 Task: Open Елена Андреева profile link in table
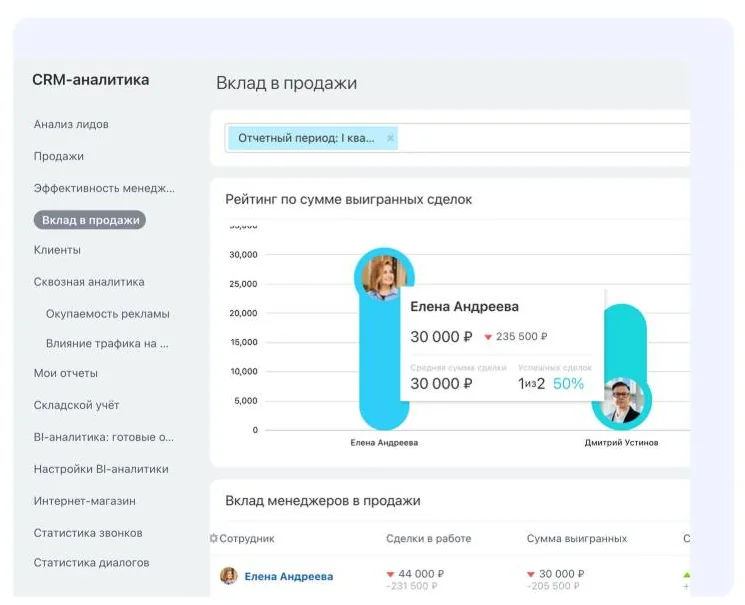click(288, 576)
